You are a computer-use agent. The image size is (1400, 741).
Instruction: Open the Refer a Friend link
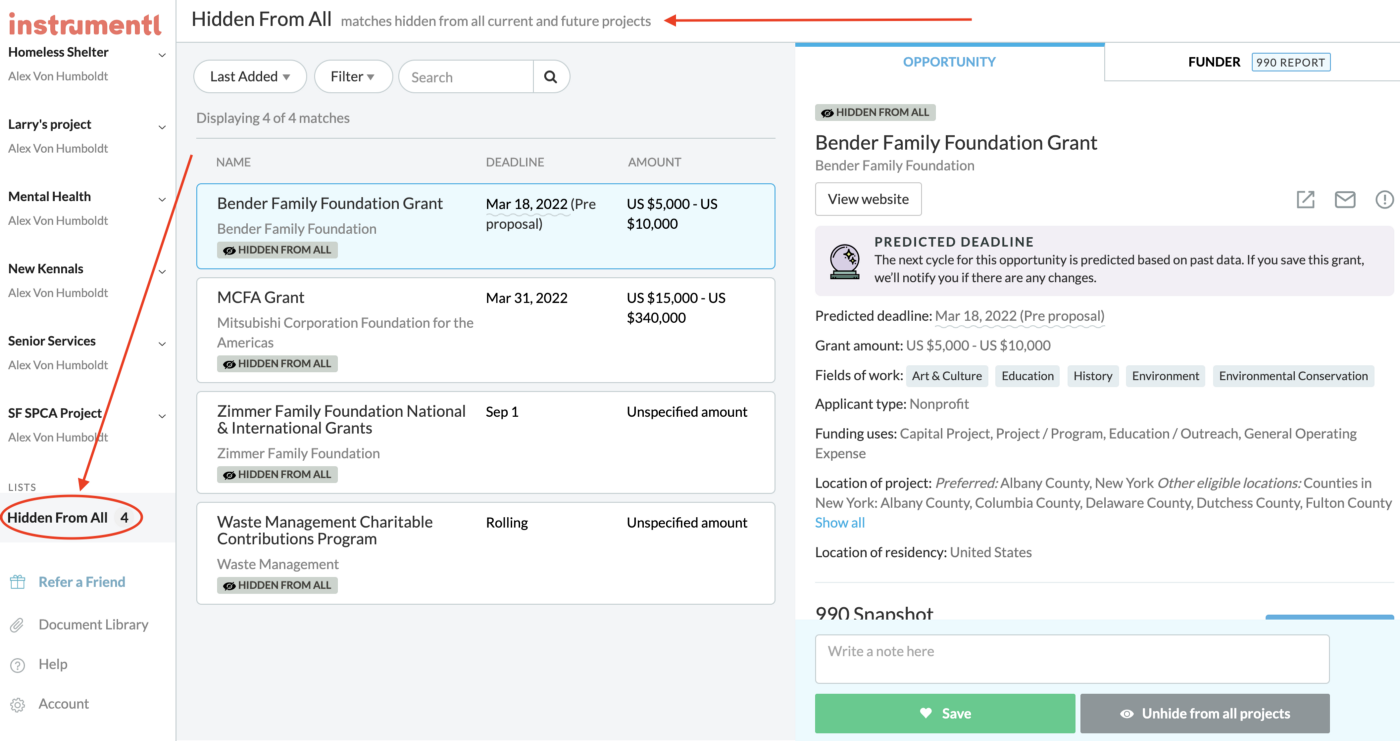[x=82, y=582]
